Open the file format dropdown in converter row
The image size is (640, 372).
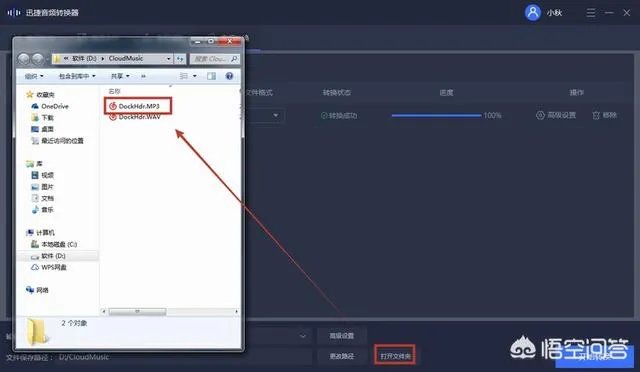coord(276,116)
